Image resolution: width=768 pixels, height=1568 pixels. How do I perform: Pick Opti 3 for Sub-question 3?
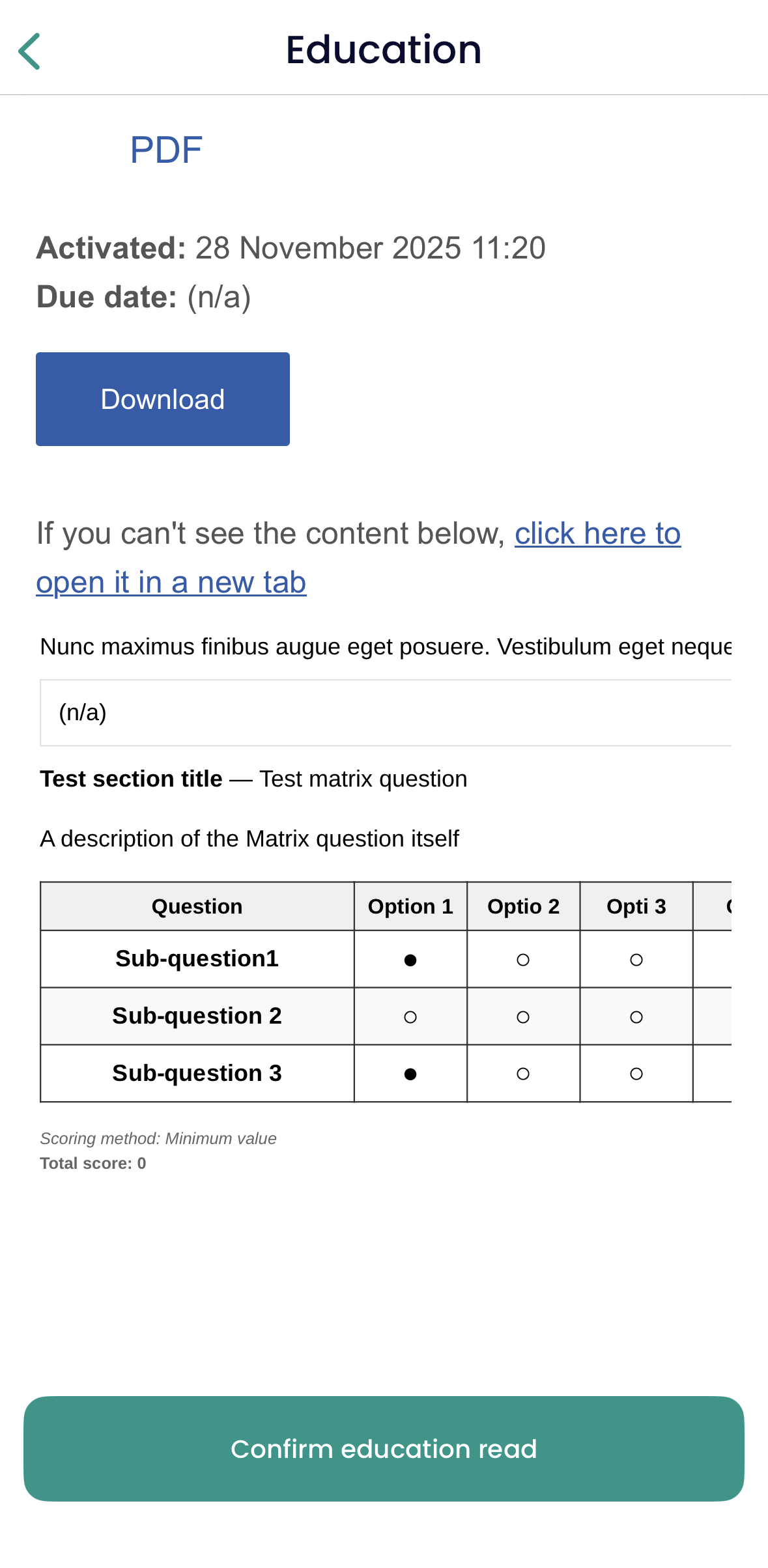tap(636, 1074)
